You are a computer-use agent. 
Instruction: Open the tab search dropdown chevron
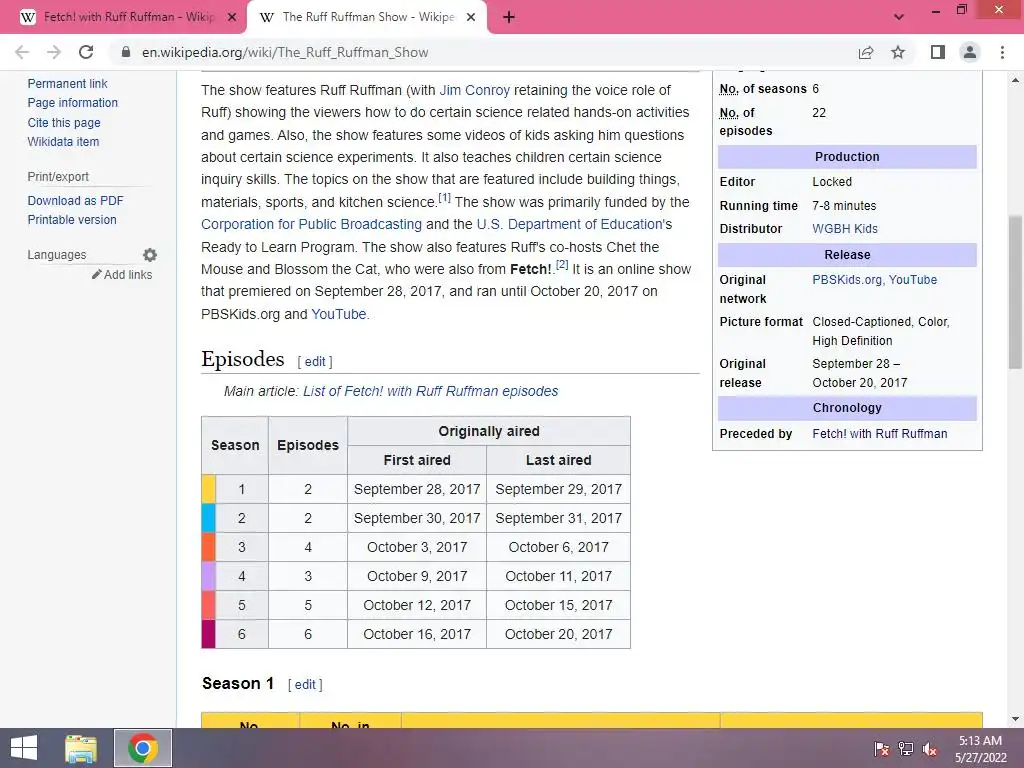(899, 18)
